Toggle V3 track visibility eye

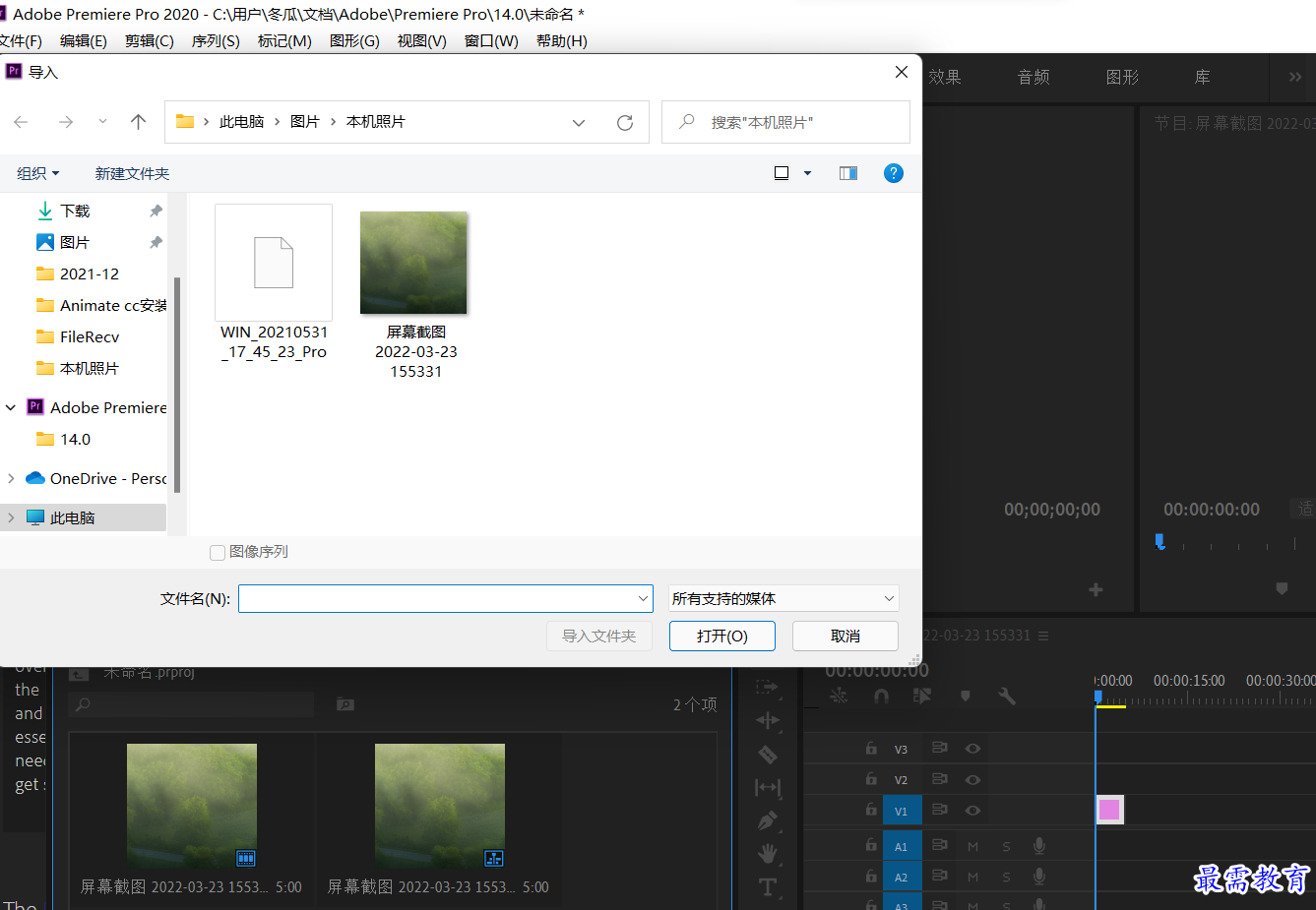[x=972, y=749]
